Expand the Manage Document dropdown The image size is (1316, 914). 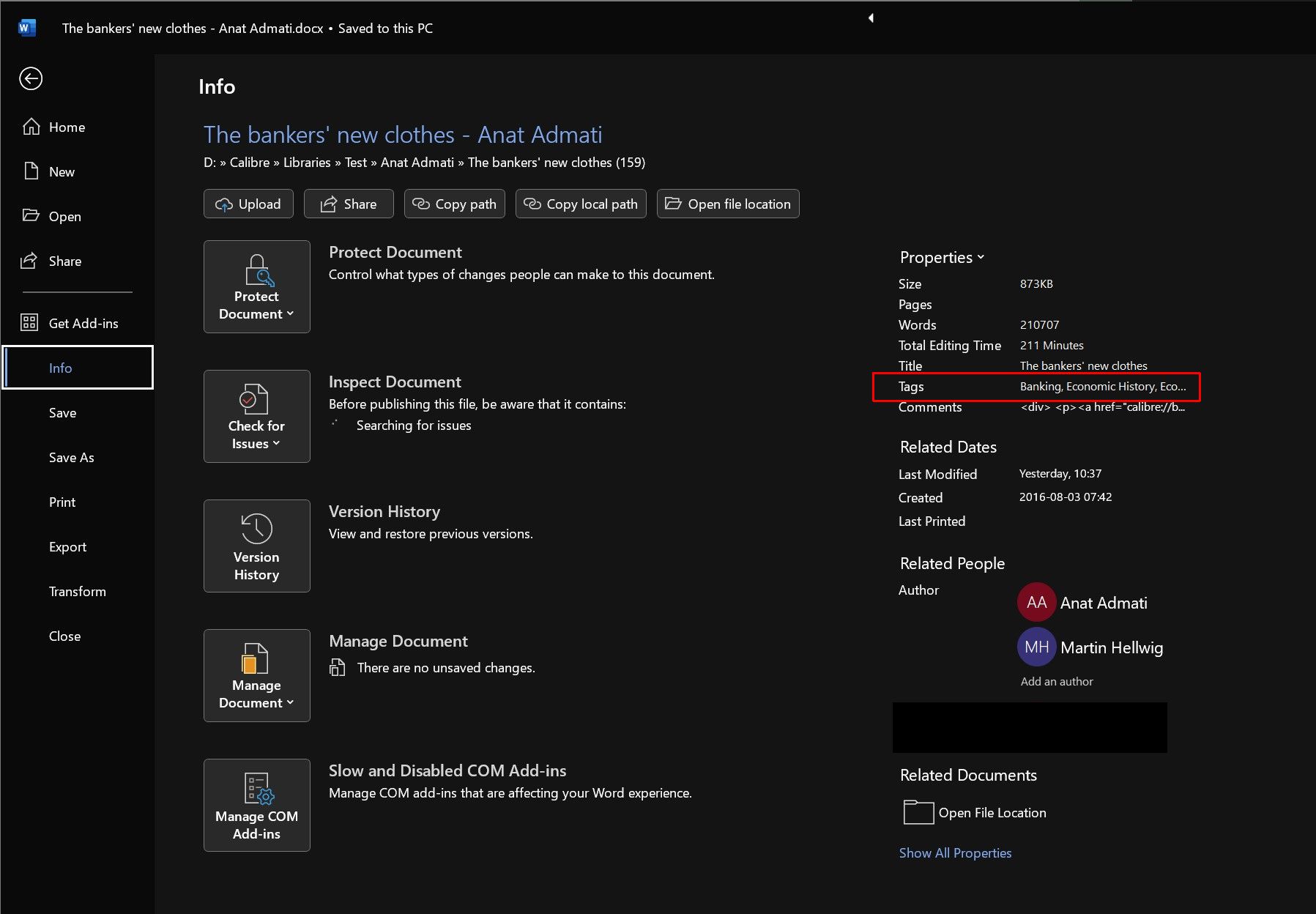(256, 675)
